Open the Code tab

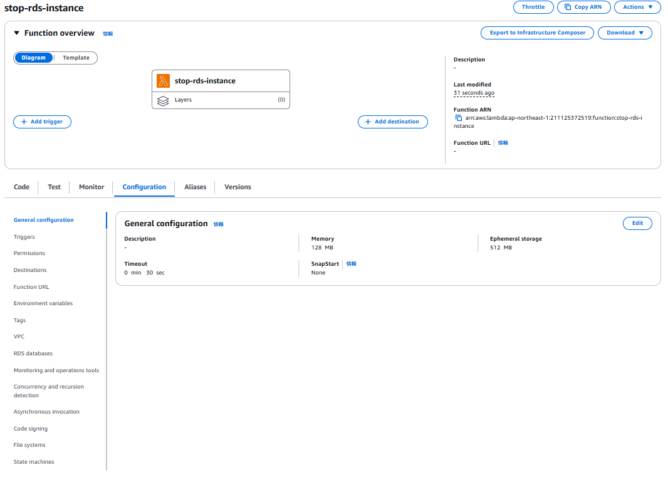point(21,187)
